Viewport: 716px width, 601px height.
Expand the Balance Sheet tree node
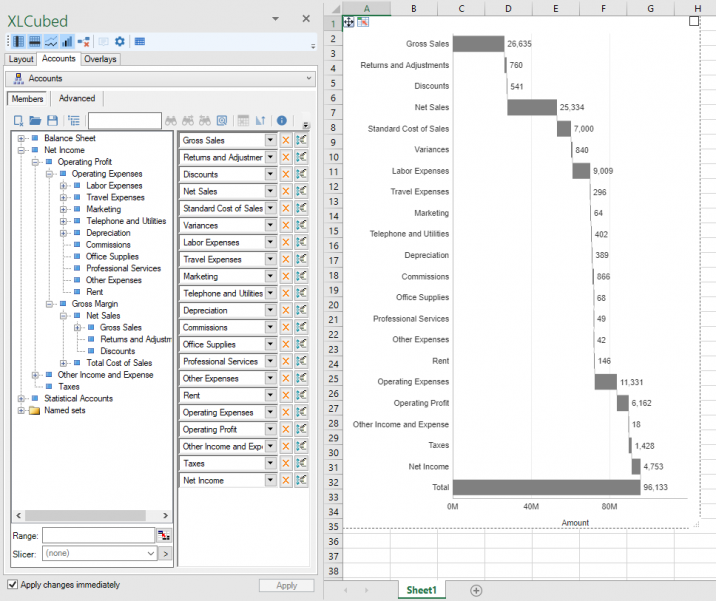21,138
